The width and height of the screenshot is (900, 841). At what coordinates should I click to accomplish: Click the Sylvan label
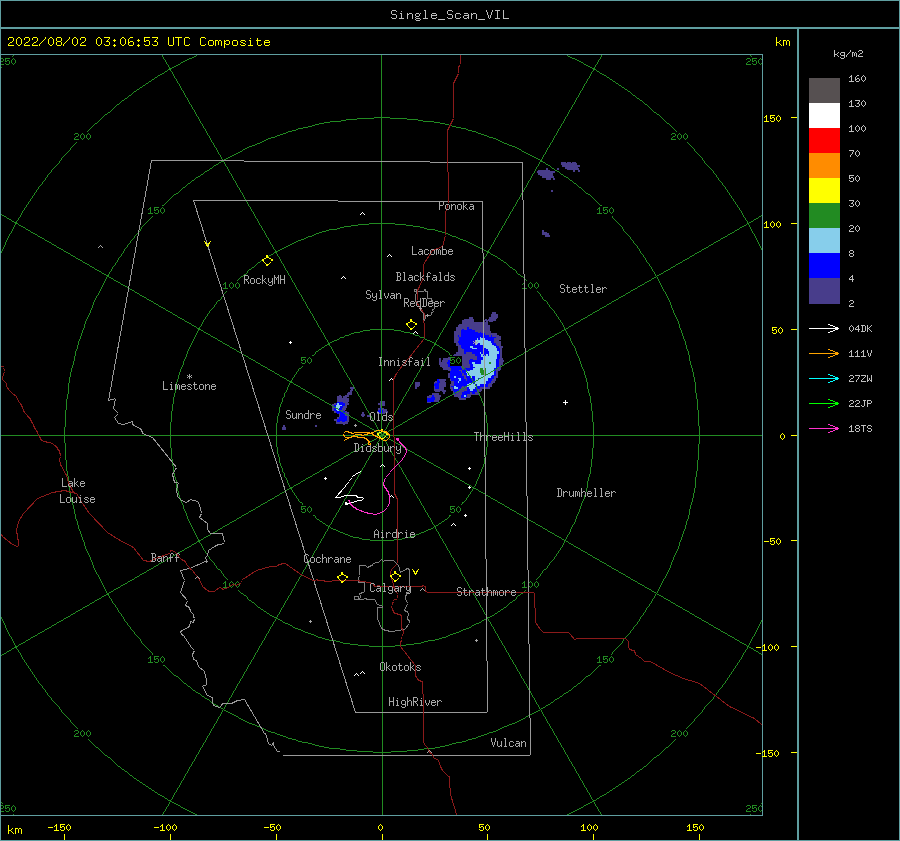click(383, 295)
